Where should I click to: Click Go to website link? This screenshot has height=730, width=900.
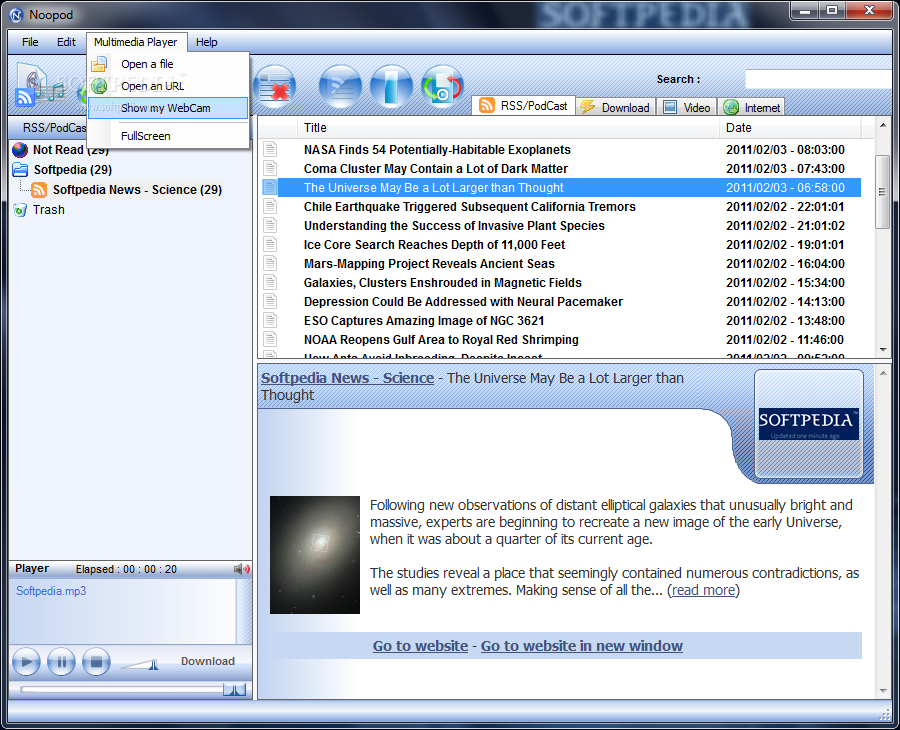coord(420,646)
